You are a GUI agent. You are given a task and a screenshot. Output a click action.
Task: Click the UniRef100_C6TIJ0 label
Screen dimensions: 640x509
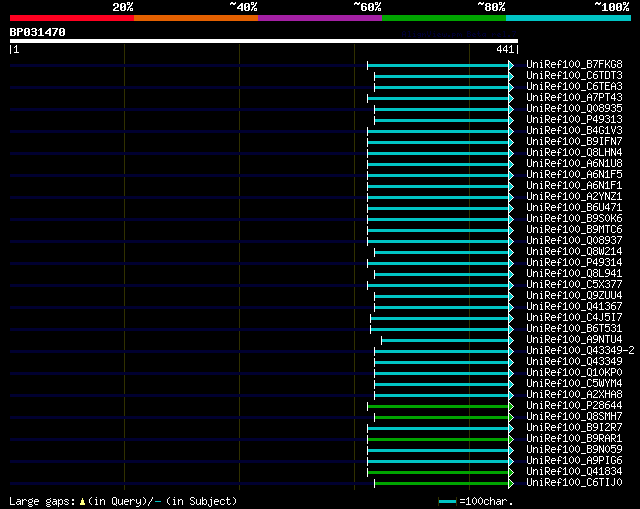point(574,483)
